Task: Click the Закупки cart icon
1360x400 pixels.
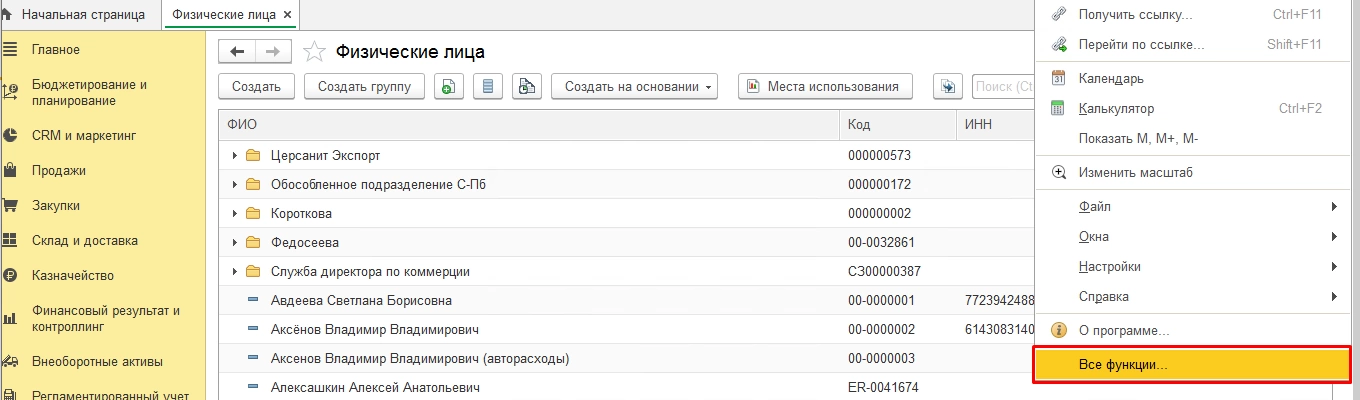Action: click(11, 206)
